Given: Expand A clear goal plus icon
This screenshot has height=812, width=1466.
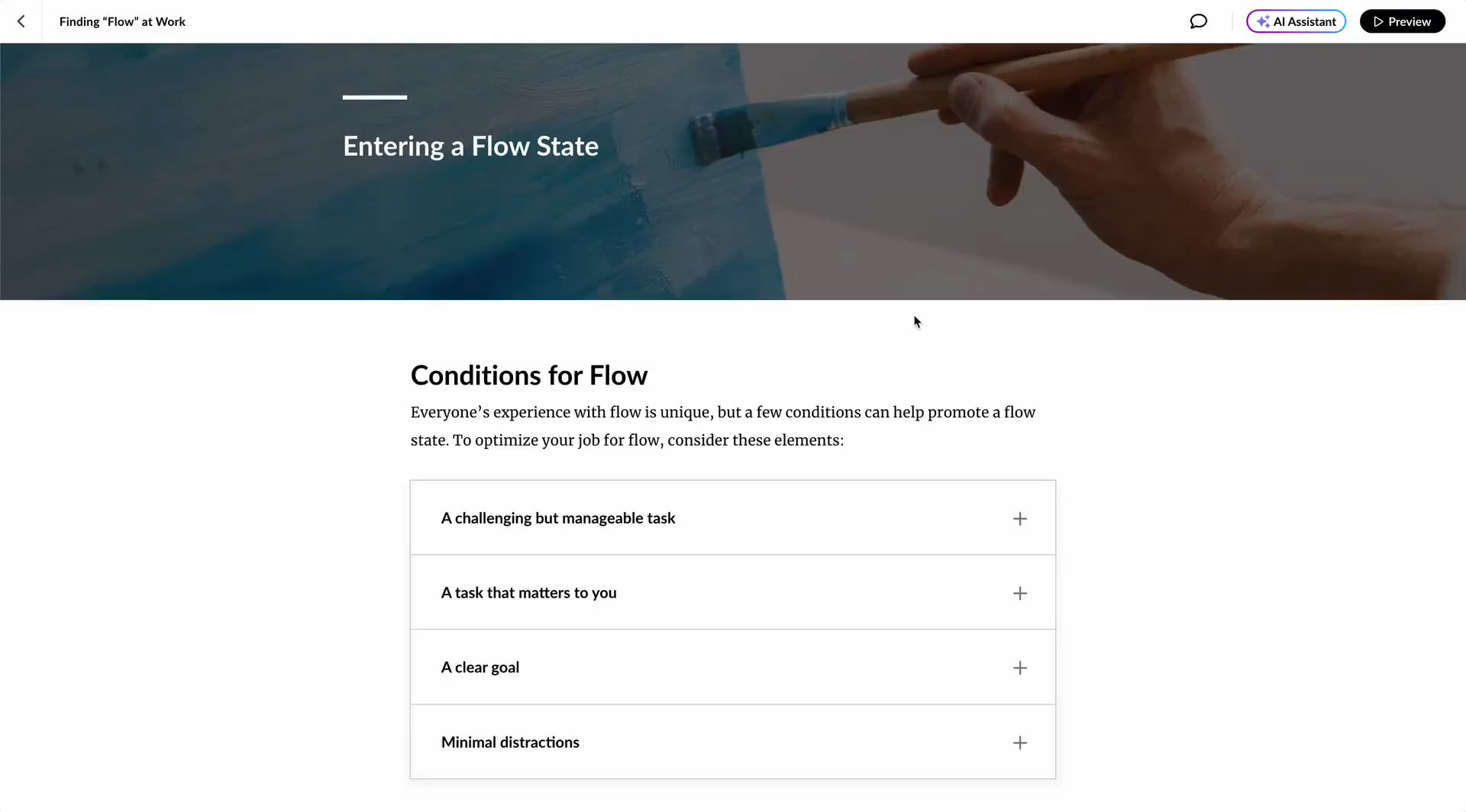Looking at the screenshot, I should coord(1019,668).
